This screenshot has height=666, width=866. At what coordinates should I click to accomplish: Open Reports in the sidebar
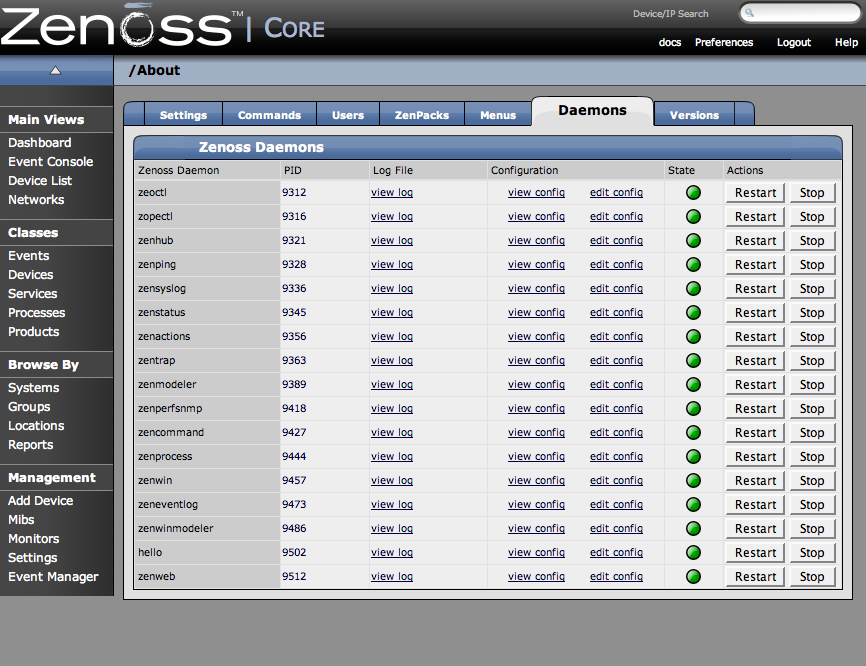pyautogui.click(x=30, y=445)
